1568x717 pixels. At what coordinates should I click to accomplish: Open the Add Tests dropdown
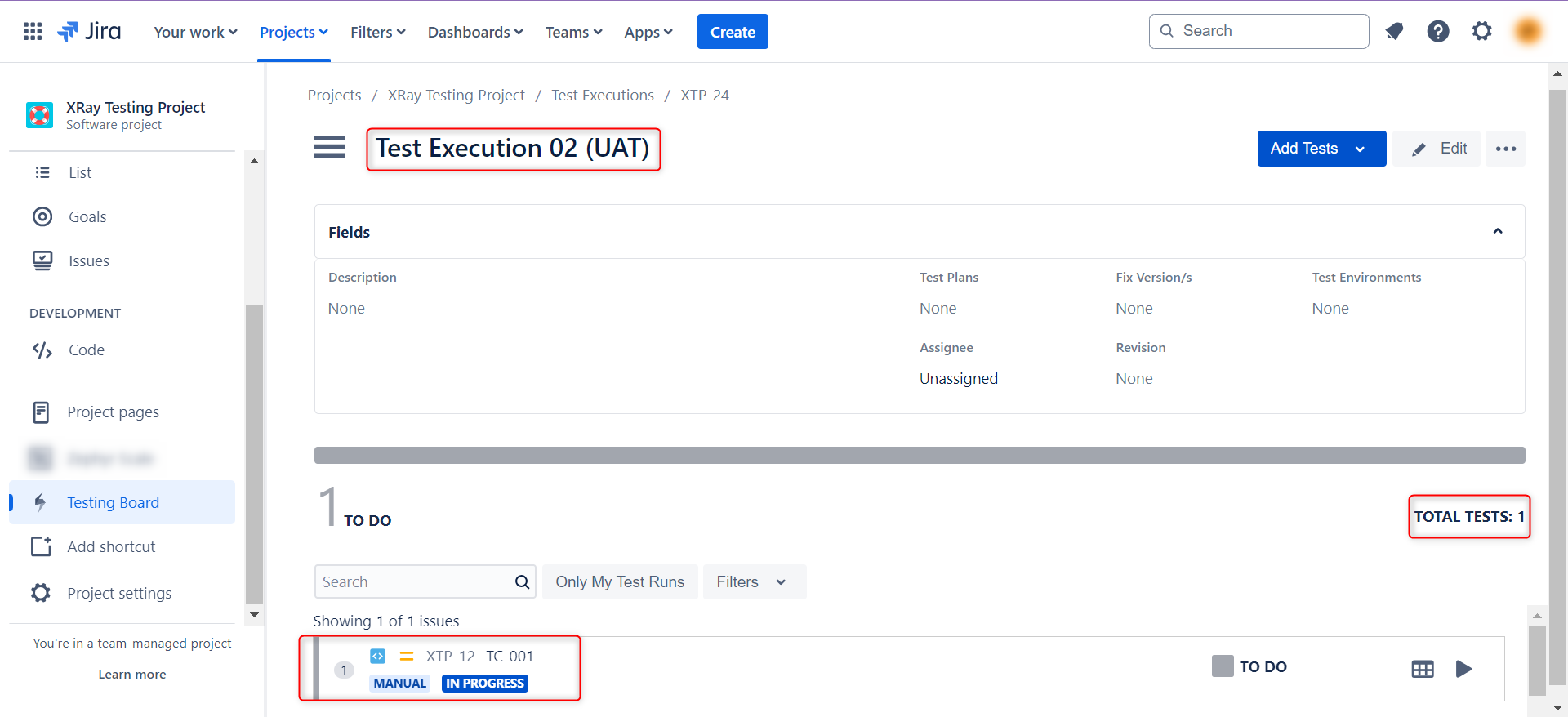pos(1360,149)
